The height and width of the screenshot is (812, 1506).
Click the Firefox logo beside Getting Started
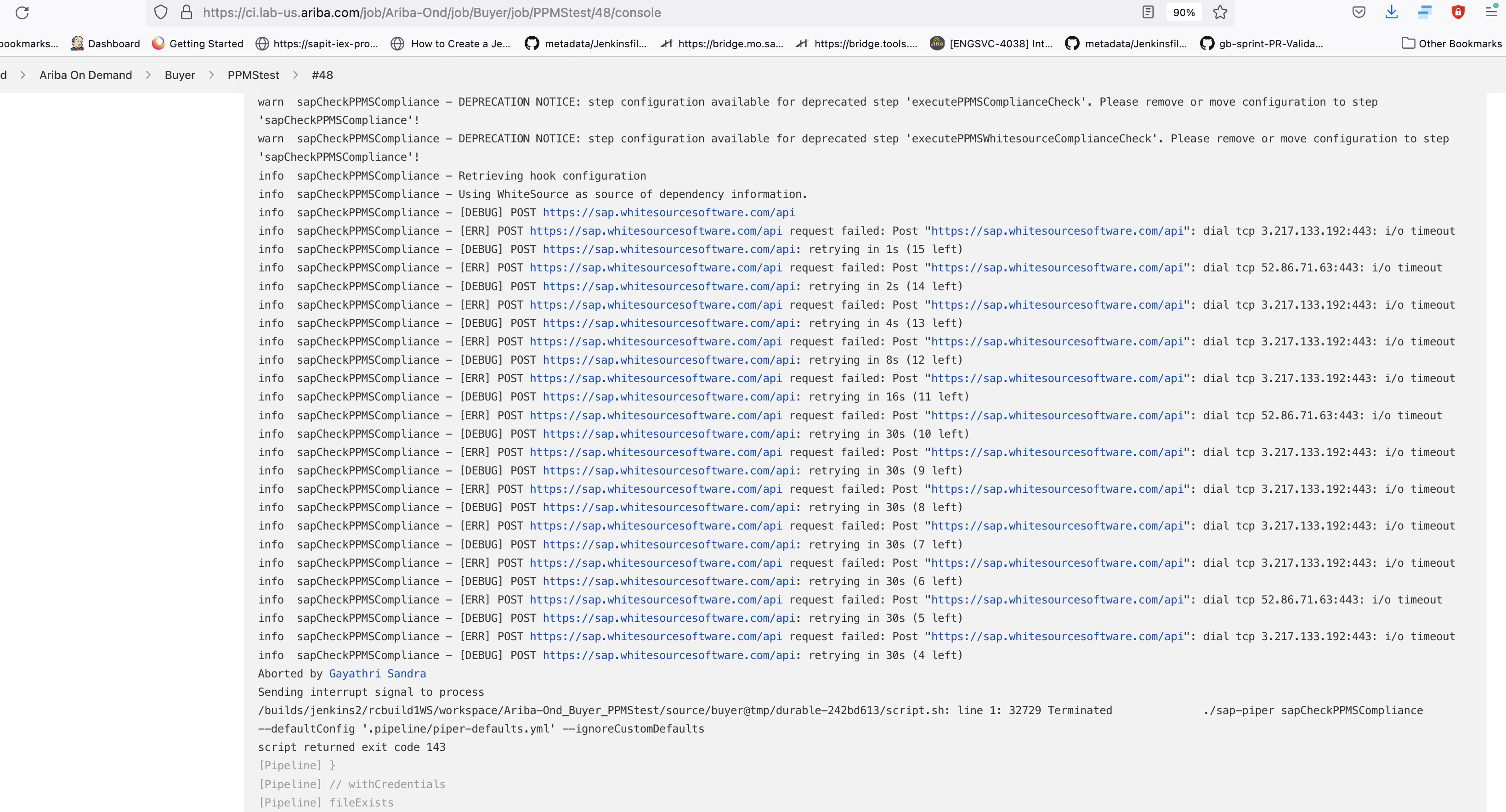[x=158, y=43]
